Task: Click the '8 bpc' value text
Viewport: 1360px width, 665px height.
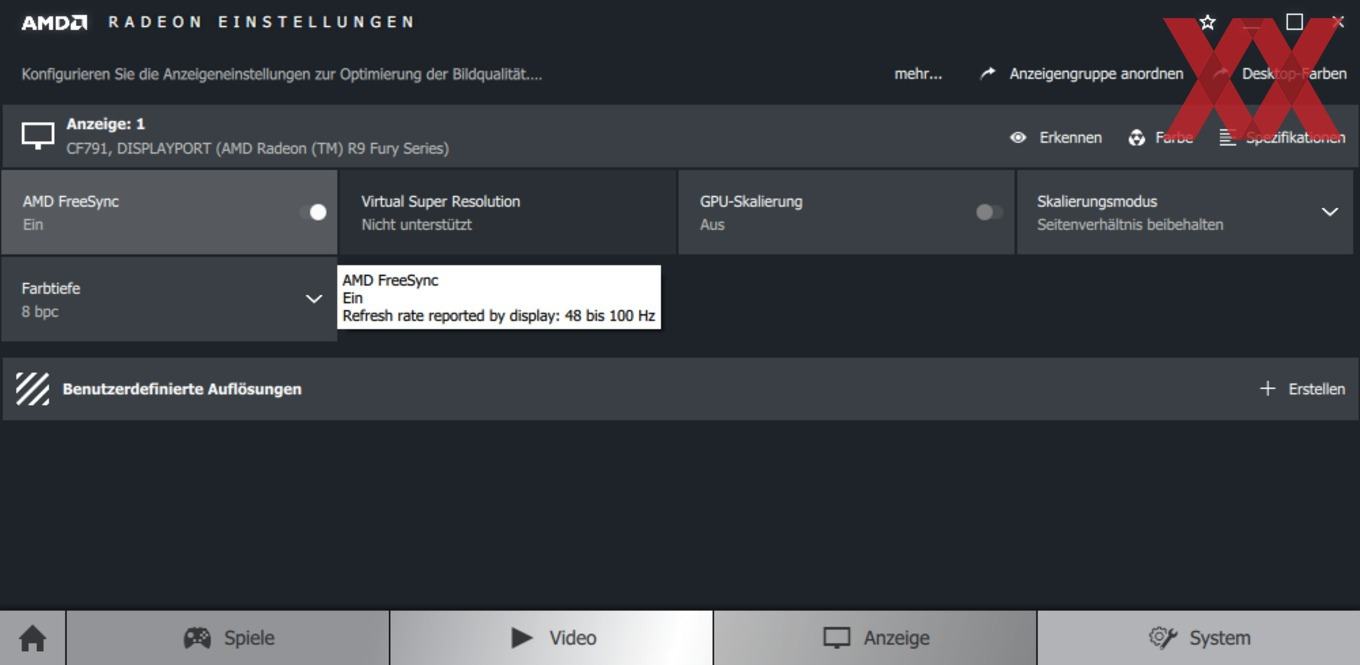Action: (40, 312)
